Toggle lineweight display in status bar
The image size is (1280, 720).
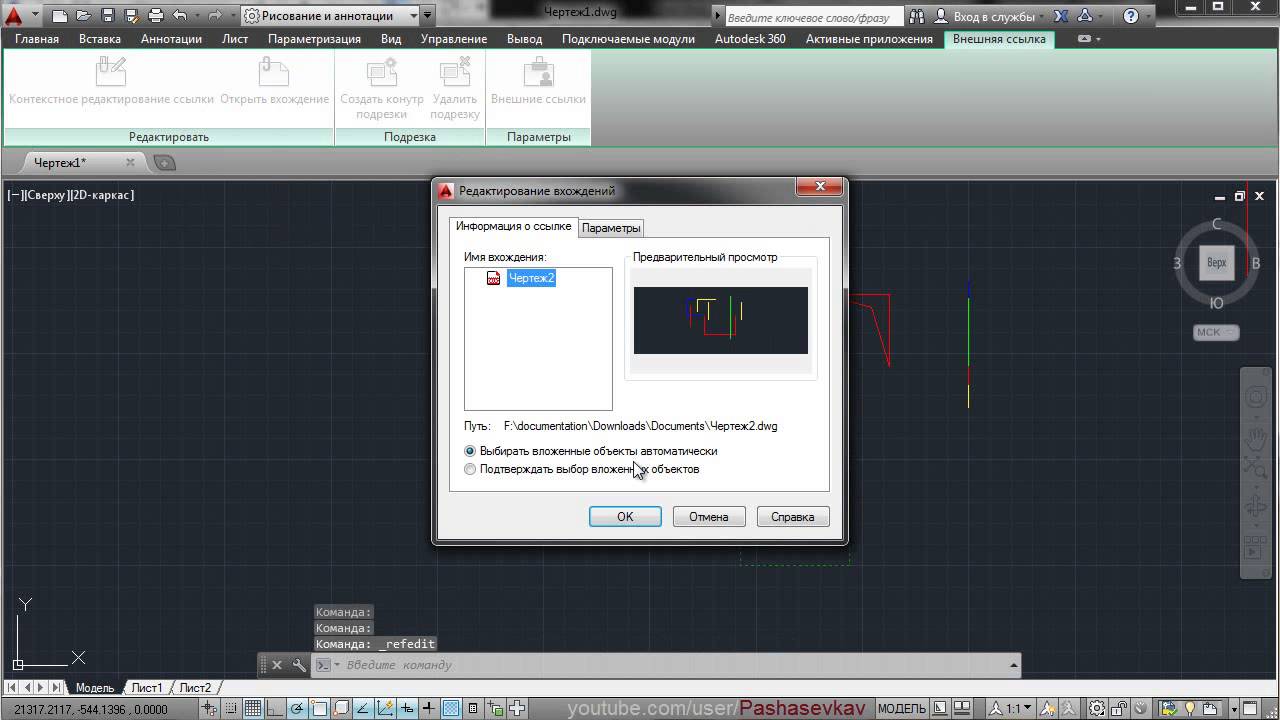coord(428,708)
